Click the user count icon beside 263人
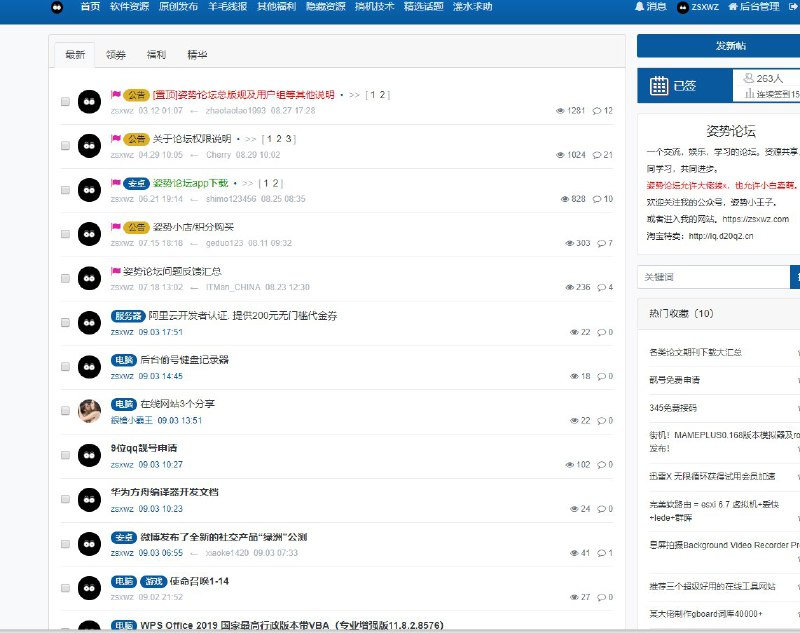Image resolution: width=800 pixels, height=633 pixels. point(748,78)
